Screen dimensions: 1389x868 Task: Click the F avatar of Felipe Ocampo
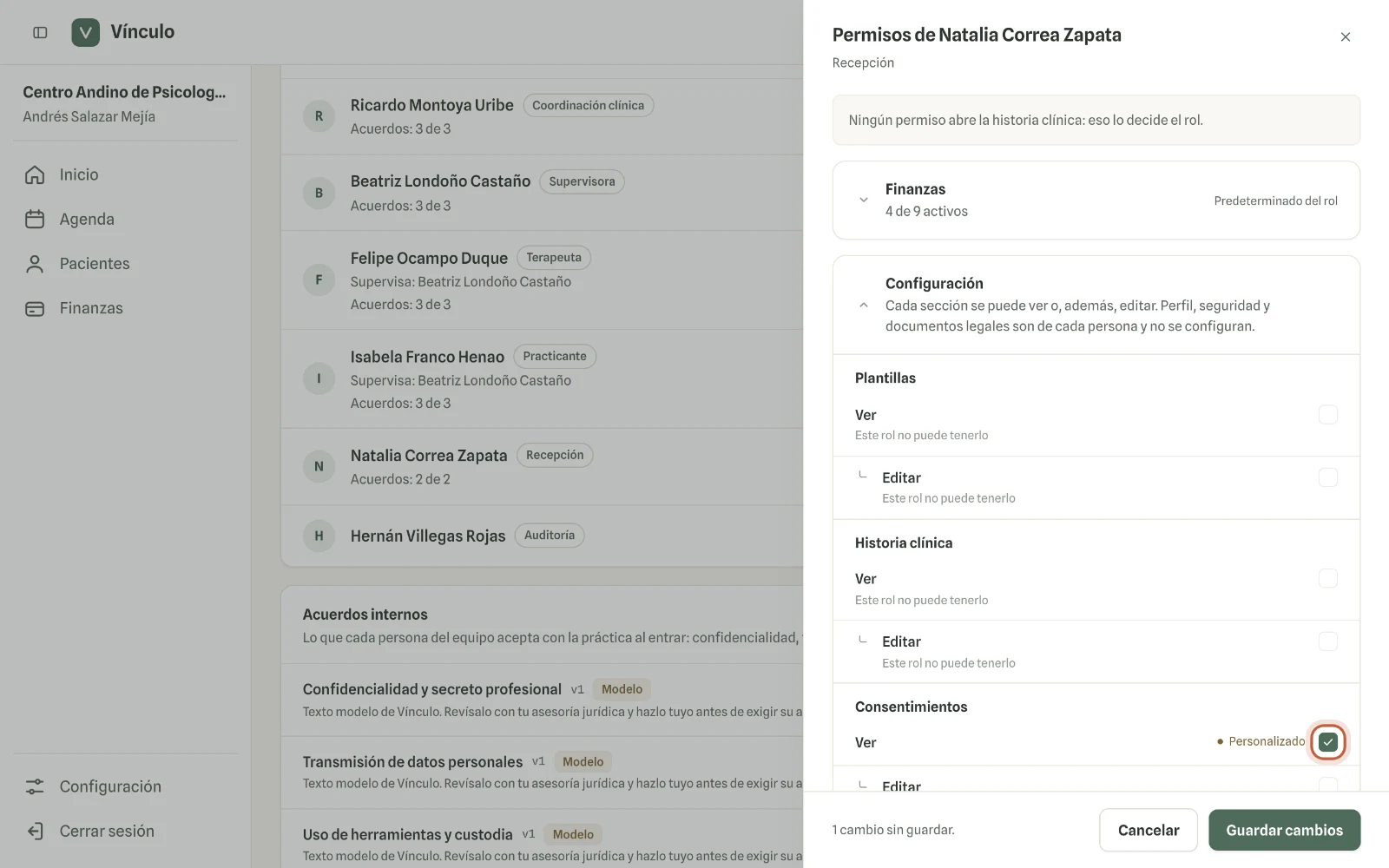[x=319, y=279]
